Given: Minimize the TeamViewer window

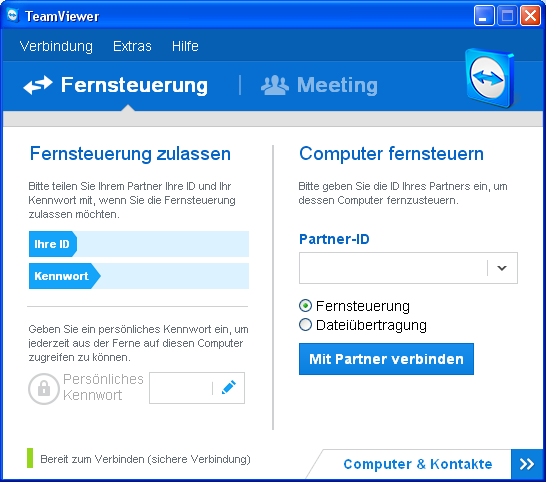Looking at the screenshot, I should (484, 16).
